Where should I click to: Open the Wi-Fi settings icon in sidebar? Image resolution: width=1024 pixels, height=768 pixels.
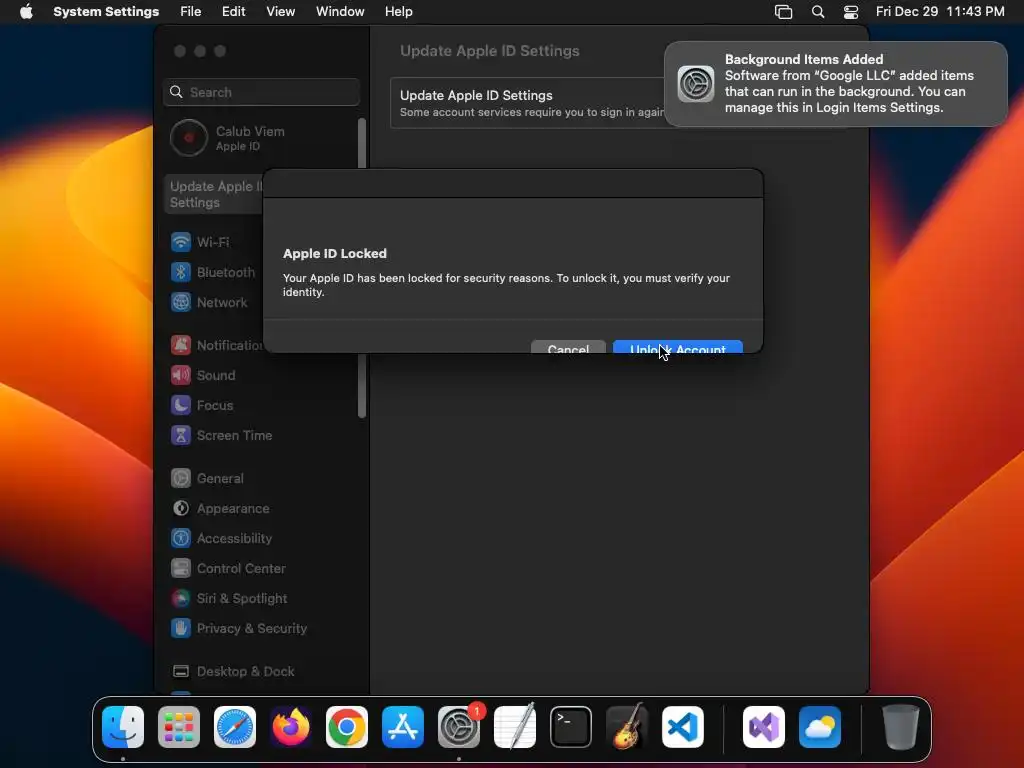click(x=181, y=242)
